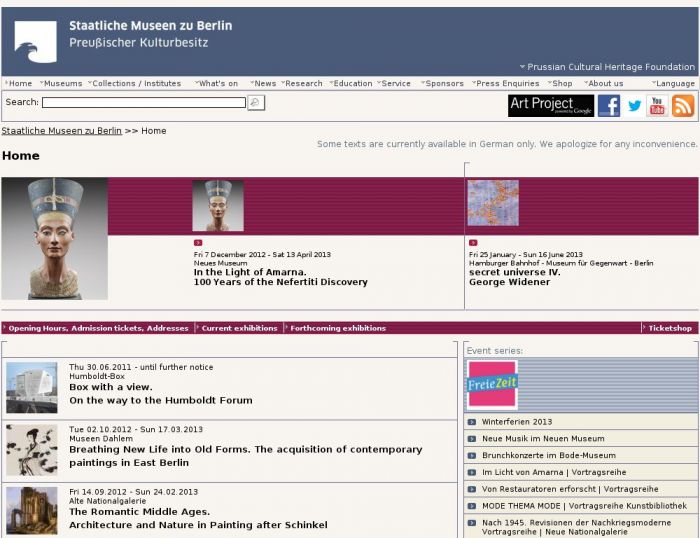Open the Ticketshop link
The width and height of the screenshot is (700, 538).
click(670, 328)
